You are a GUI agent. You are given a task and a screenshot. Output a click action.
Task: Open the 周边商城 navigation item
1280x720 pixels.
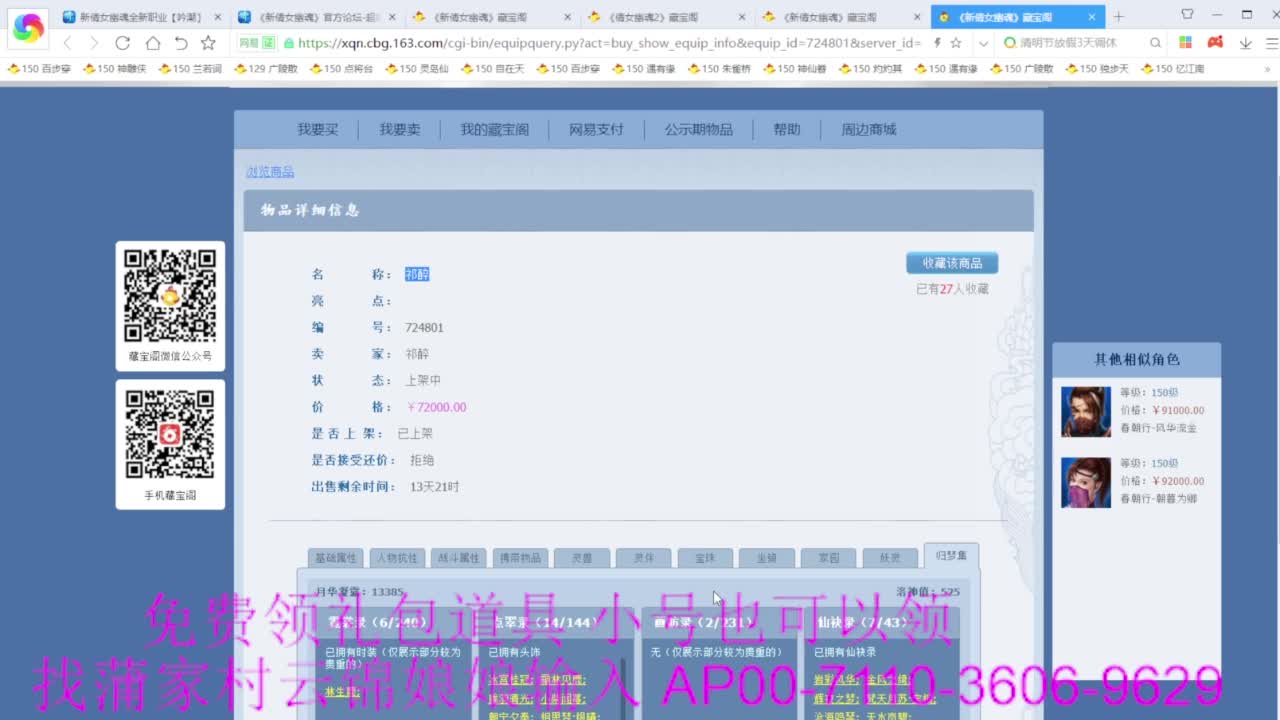(868, 130)
